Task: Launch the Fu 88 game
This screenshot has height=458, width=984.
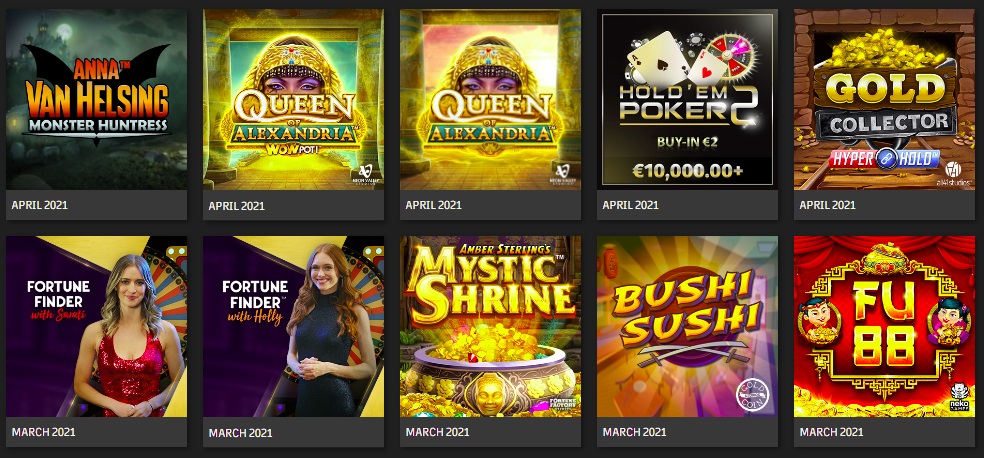Action: 884,326
